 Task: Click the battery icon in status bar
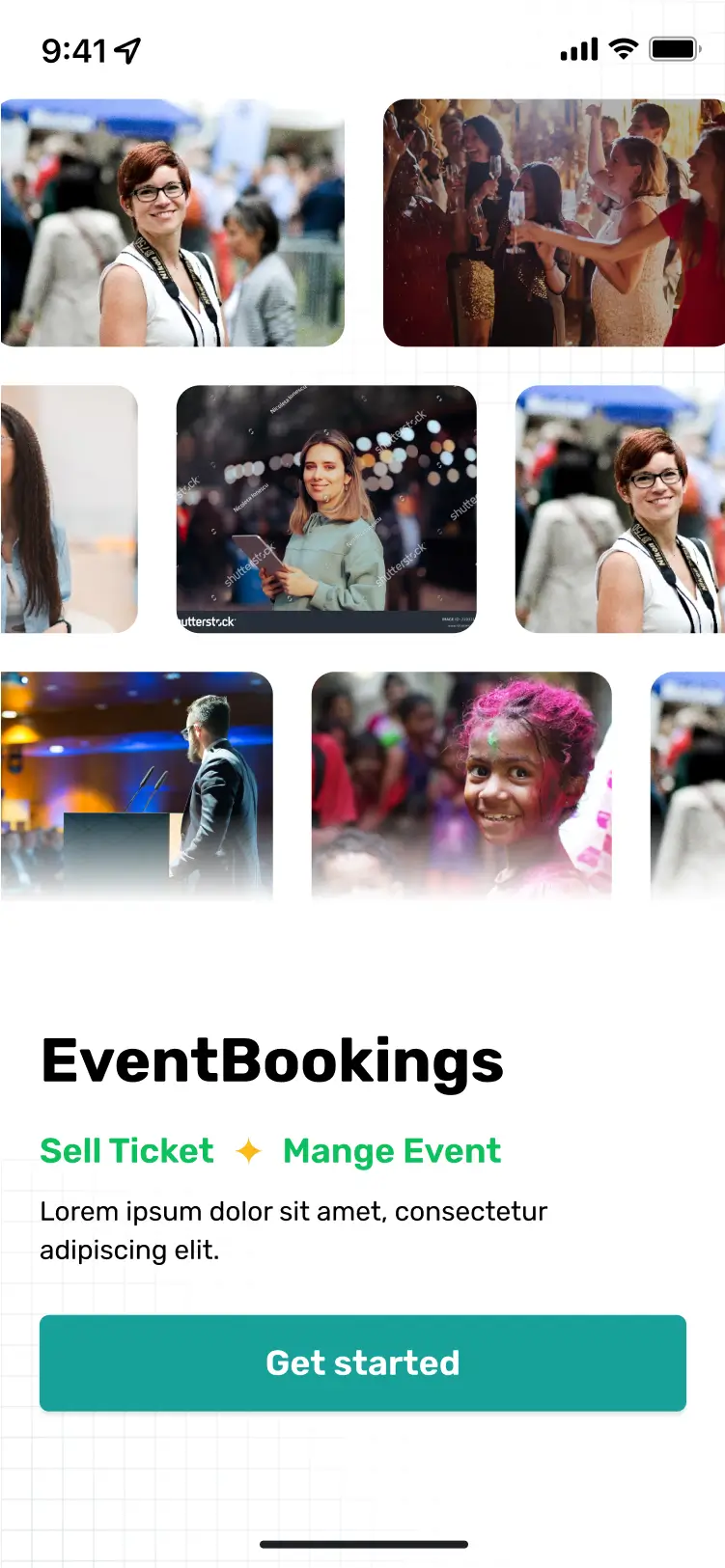(x=675, y=49)
